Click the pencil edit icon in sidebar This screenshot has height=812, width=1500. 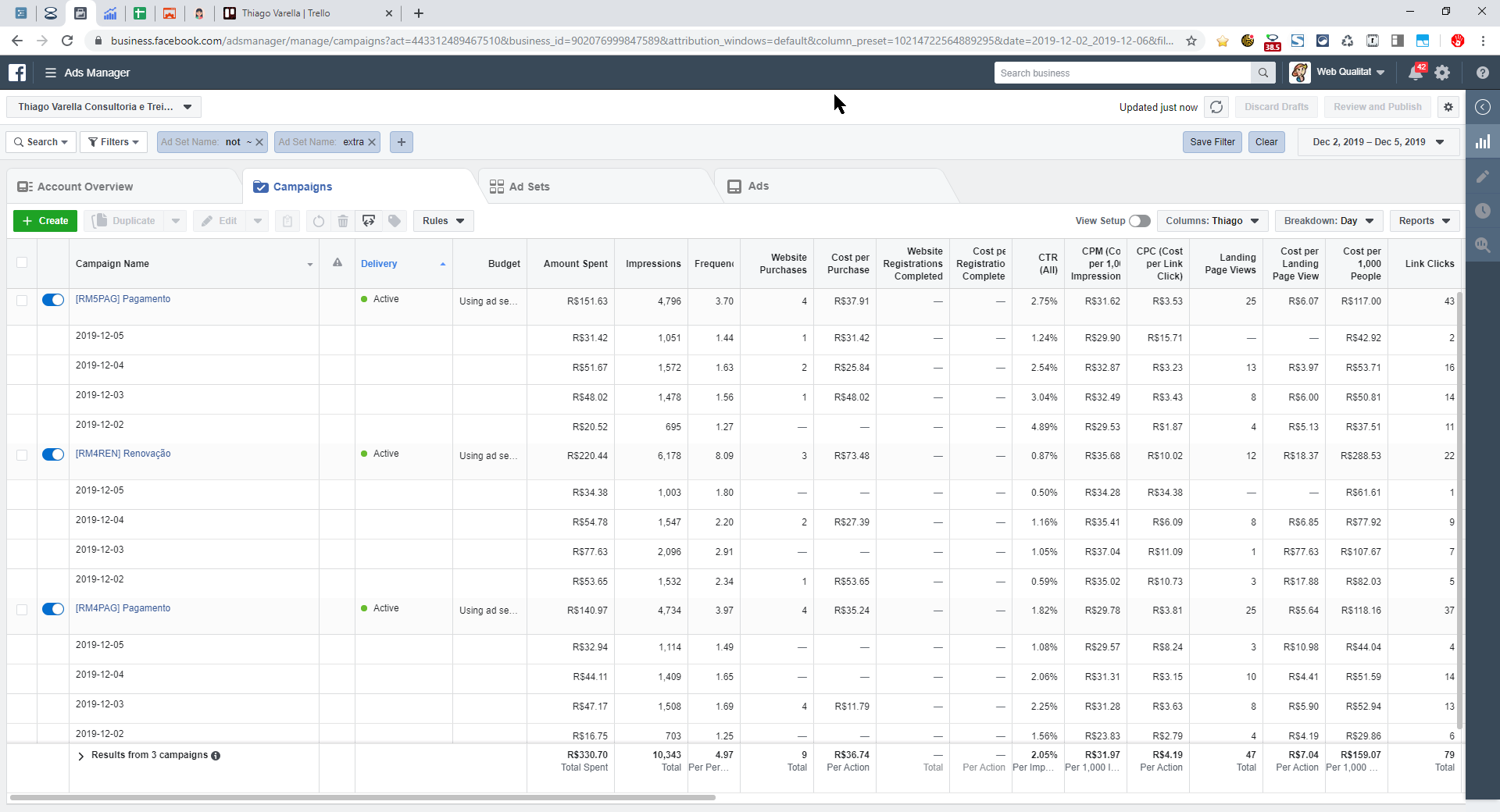tap(1482, 176)
